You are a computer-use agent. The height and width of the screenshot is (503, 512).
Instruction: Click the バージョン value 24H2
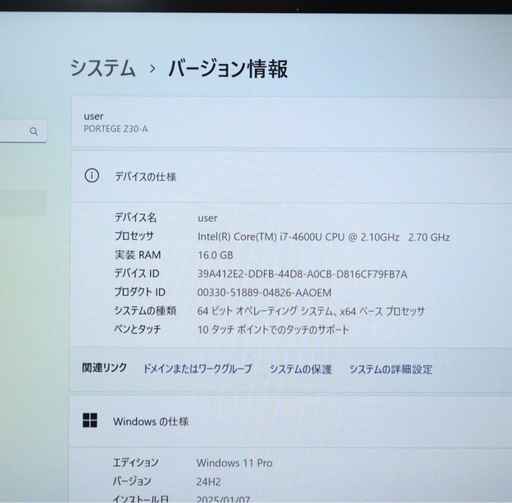tap(208, 481)
